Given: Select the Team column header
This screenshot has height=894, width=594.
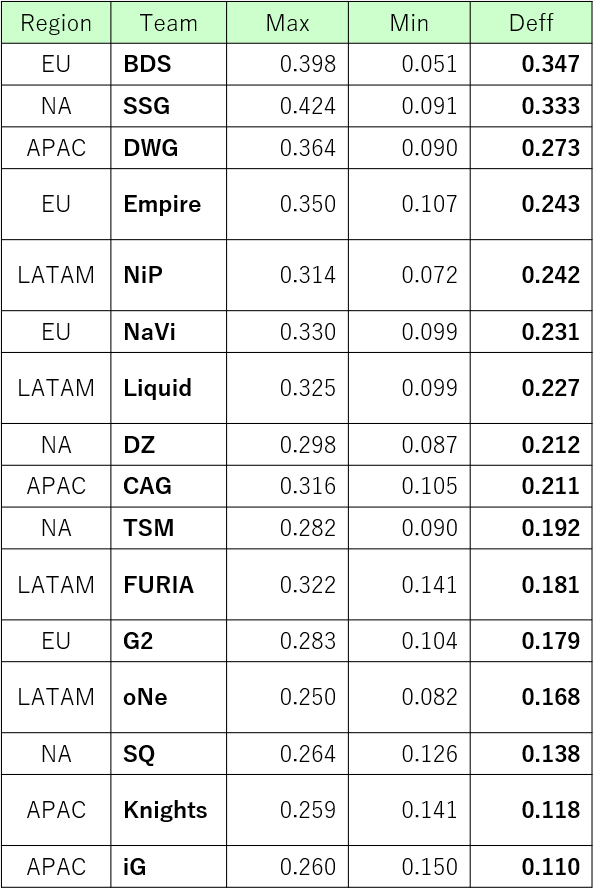Looking at the screenshot, I should click(x=169, y=23).
